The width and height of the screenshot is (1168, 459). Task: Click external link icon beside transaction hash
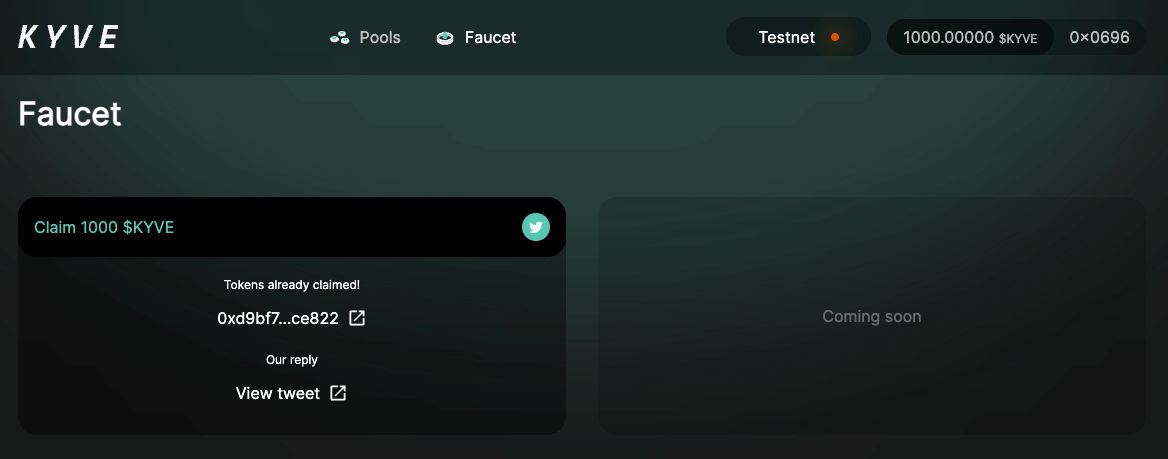(x=357, y=319)
